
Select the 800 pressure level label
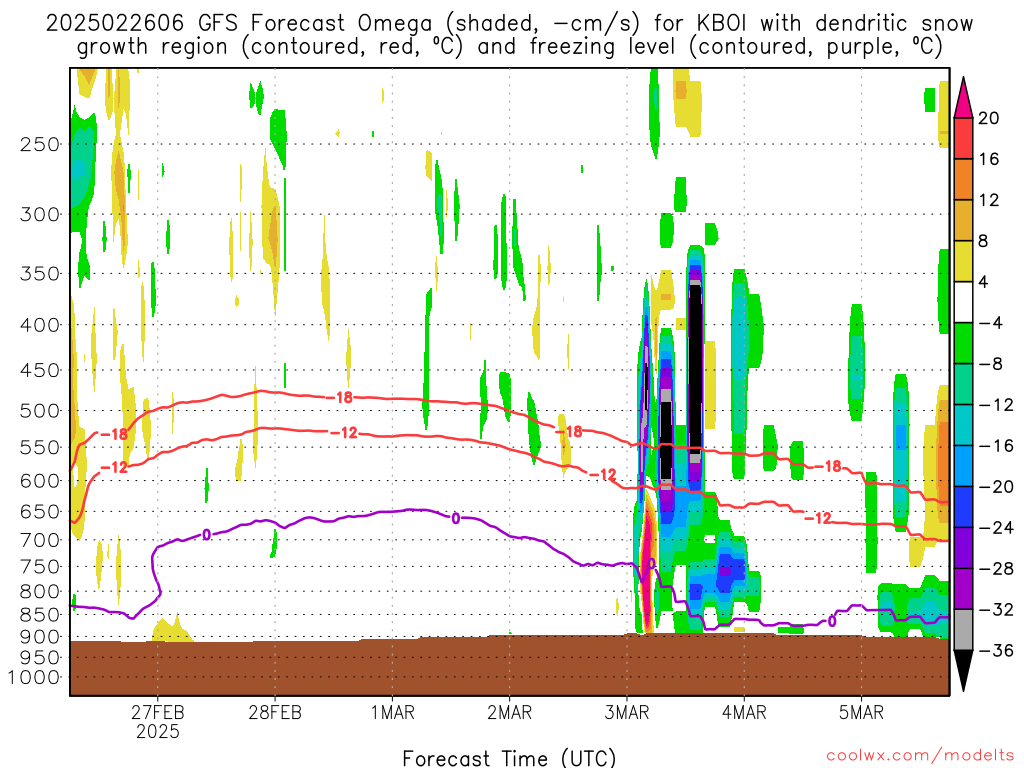click(40, 591)
